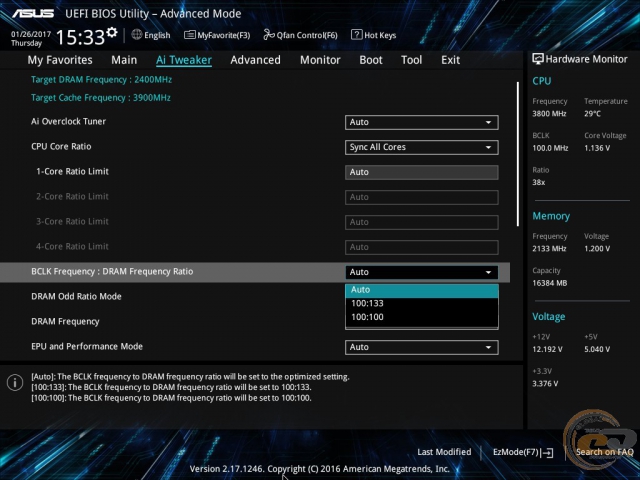Viewport: 640px width, 480px height.
Task: Click the Hardware Monitor screen icon
Action: pos(538,59)
